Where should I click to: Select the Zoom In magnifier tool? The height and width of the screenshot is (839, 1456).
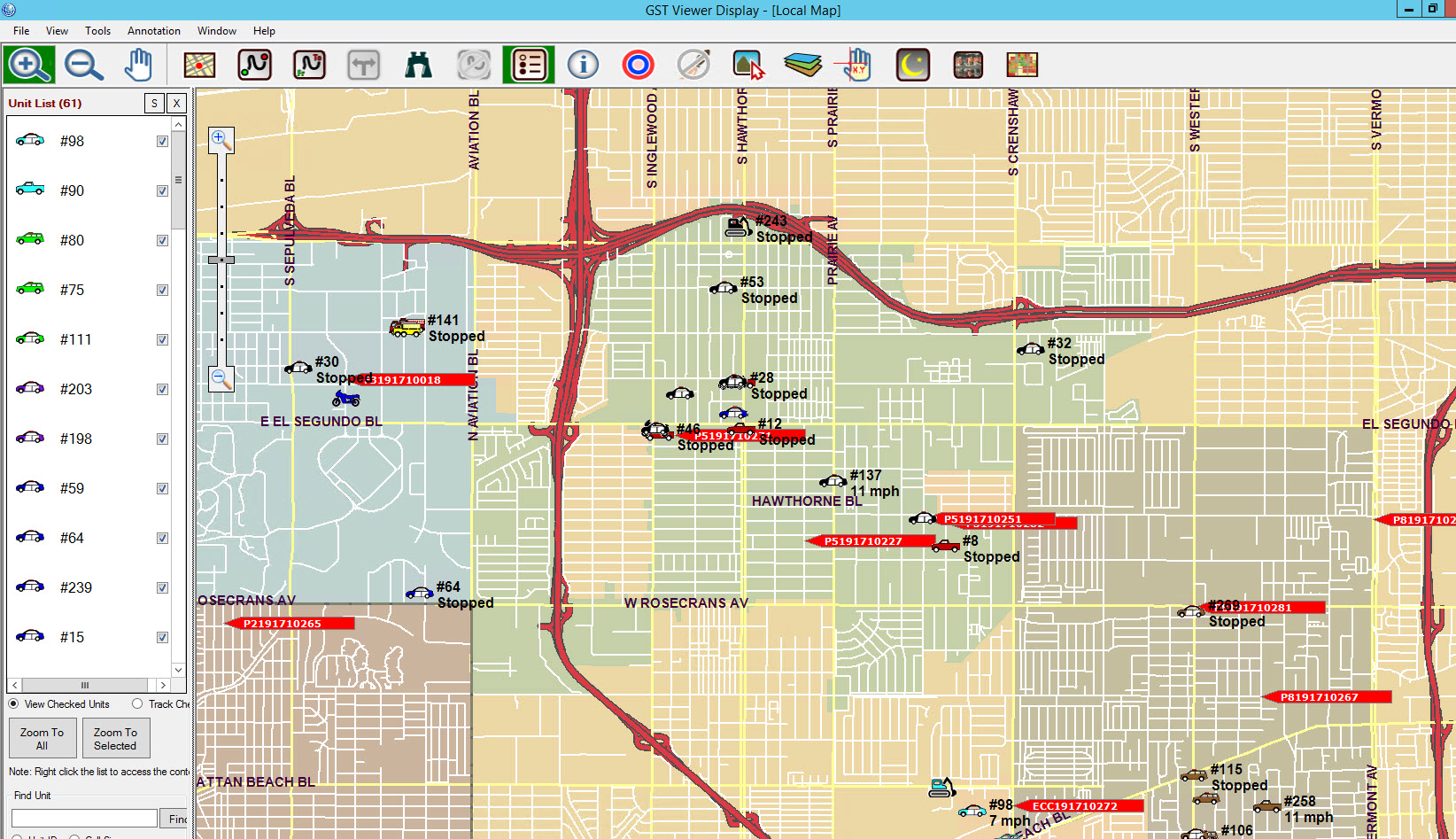click(x=27, y=65)
